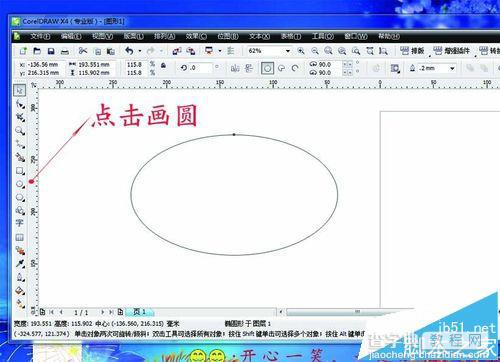Open the zoom level 62% dropdown

tap(288, 51)
